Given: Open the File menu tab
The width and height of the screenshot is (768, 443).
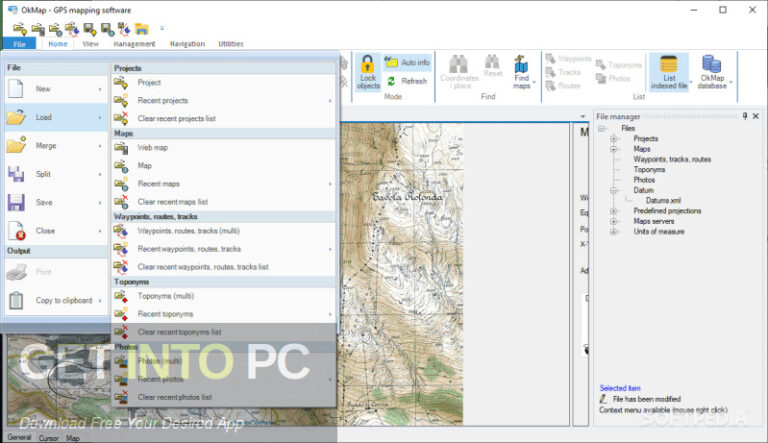Looking at the screenshot, I should (19, 44).
